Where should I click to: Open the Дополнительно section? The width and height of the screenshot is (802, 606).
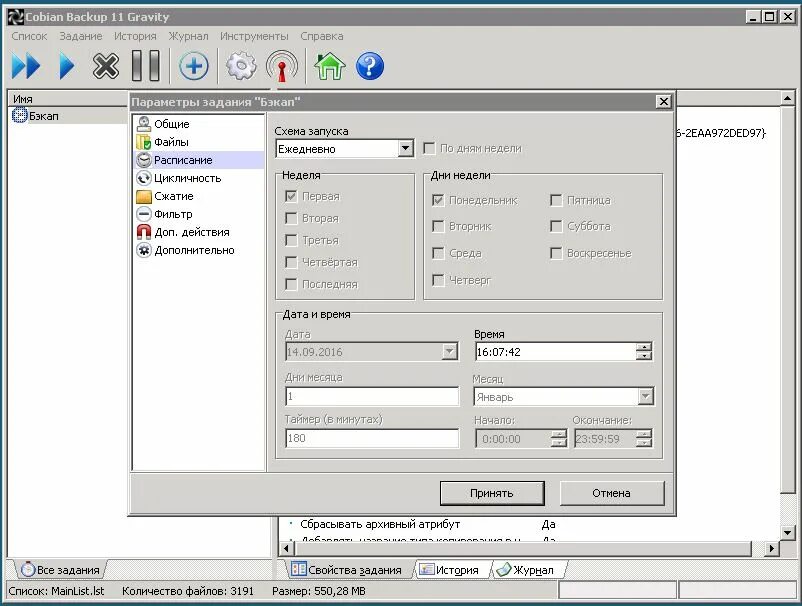point(194,250)
